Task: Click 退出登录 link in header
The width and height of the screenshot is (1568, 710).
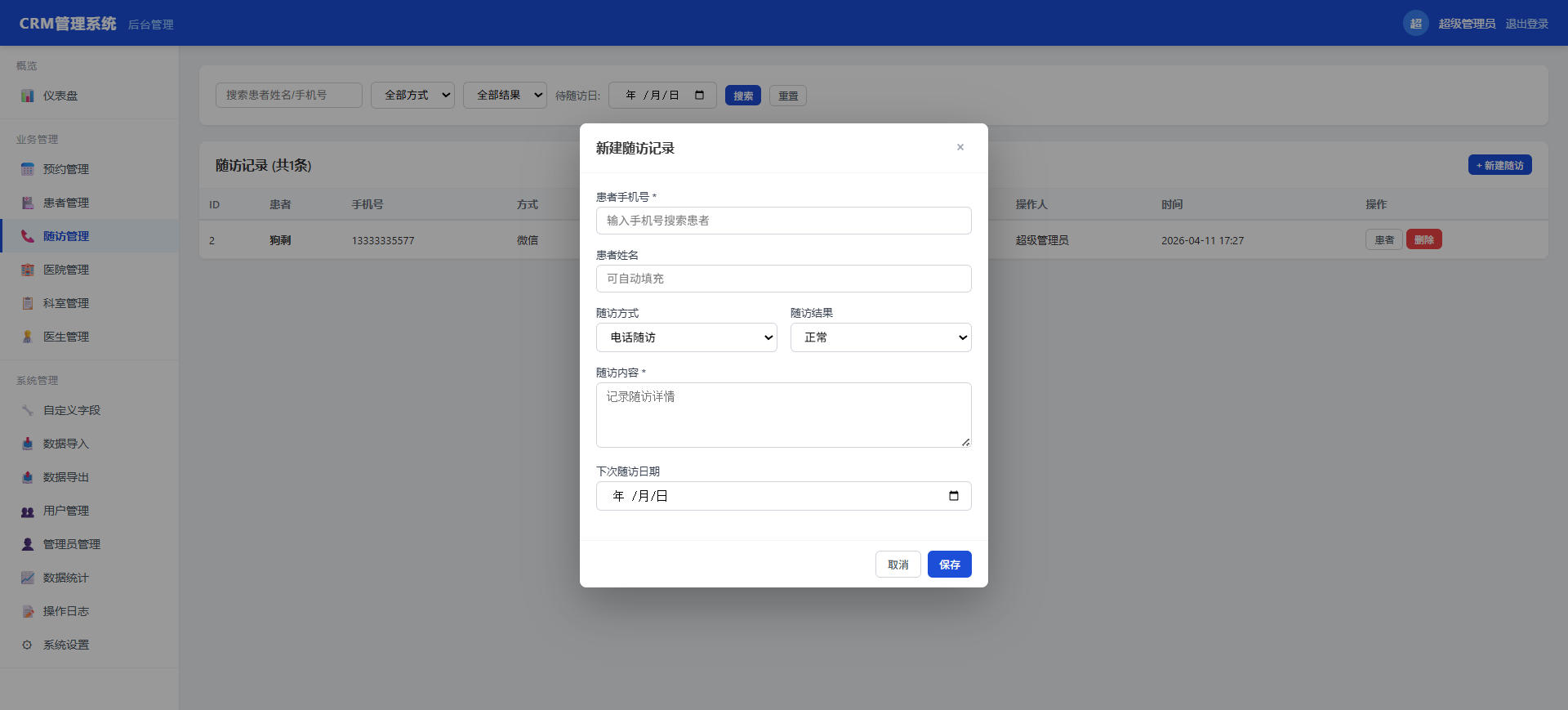Action: coord(1526,24)
